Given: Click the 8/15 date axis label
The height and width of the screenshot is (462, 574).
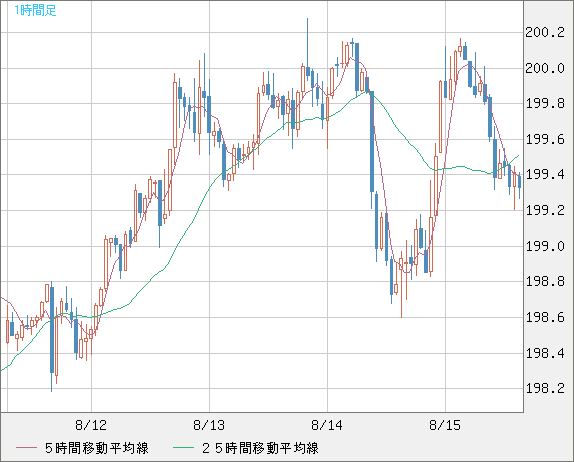Looking at the screenshot, I should (445, 425).
